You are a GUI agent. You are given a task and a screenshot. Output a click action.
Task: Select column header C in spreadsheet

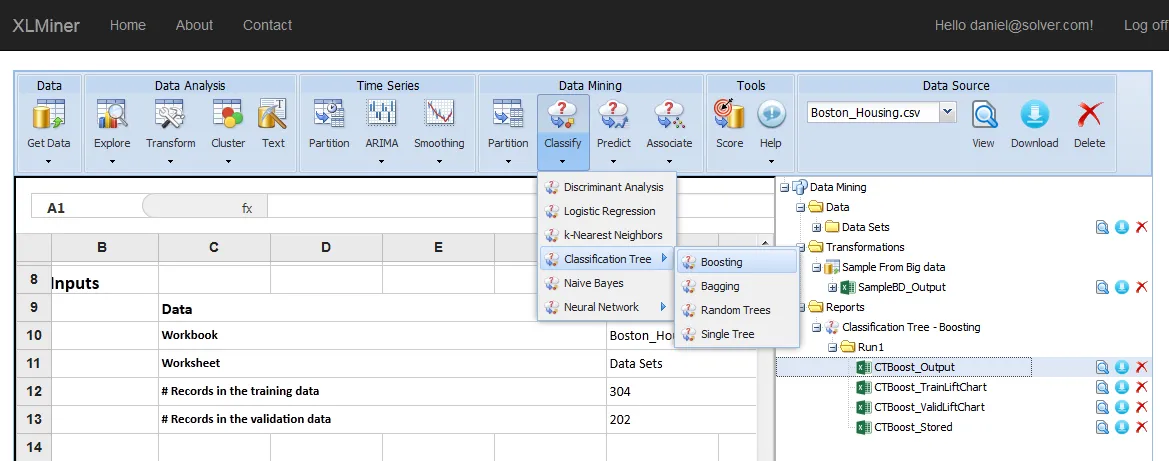215,247
